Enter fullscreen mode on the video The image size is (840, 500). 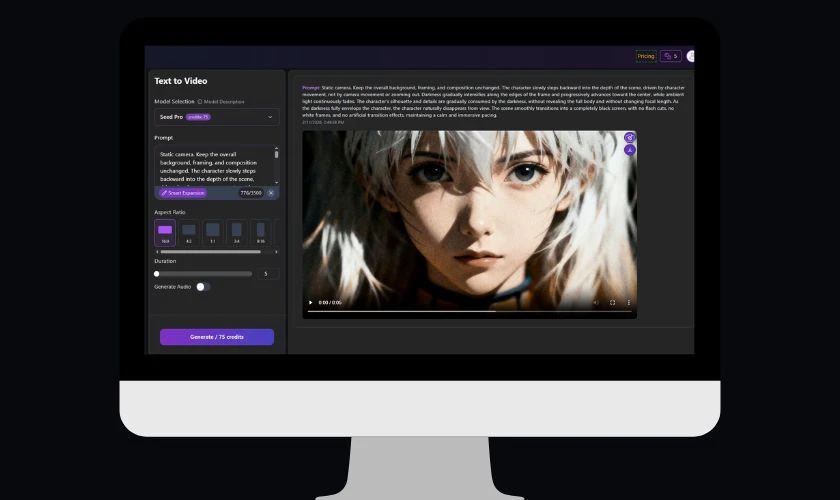pos(613,302)
